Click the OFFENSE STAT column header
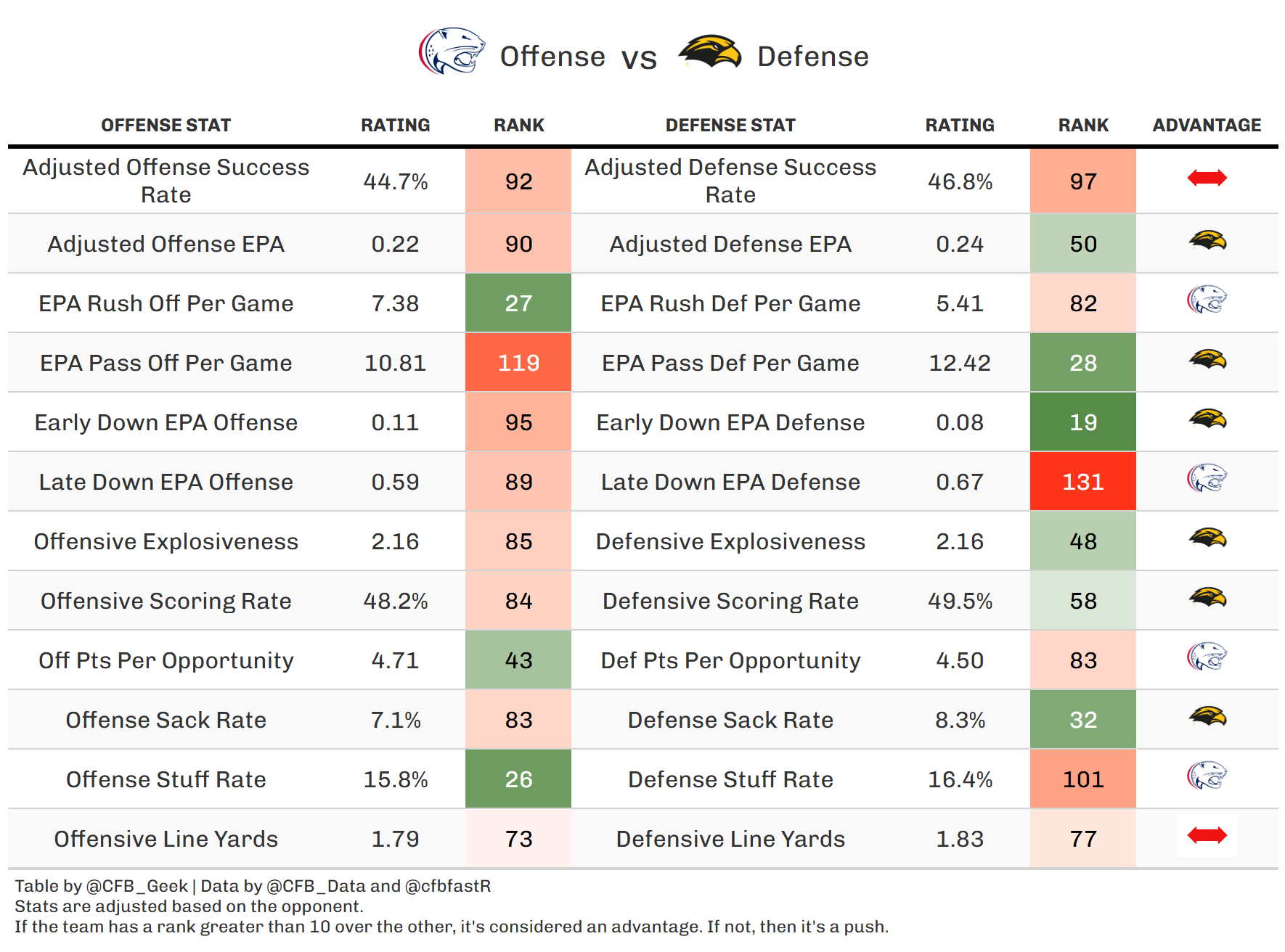The width and height of the screenshot is (1285, 952). point(166,126)
